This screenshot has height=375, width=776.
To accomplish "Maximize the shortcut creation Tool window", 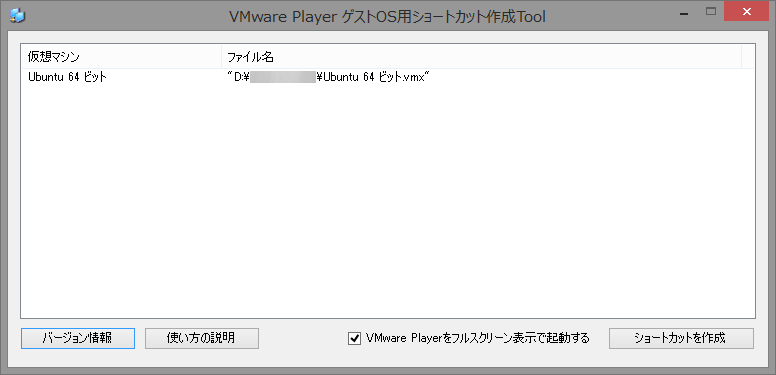I will pyautogui.click(x=711, y=12).
